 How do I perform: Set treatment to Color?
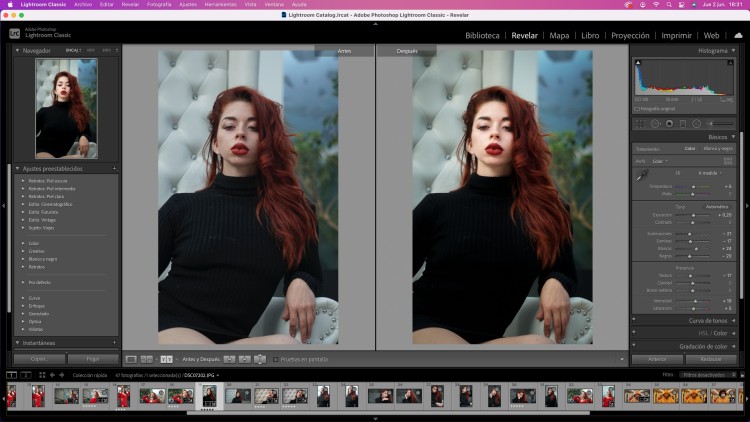690,149
